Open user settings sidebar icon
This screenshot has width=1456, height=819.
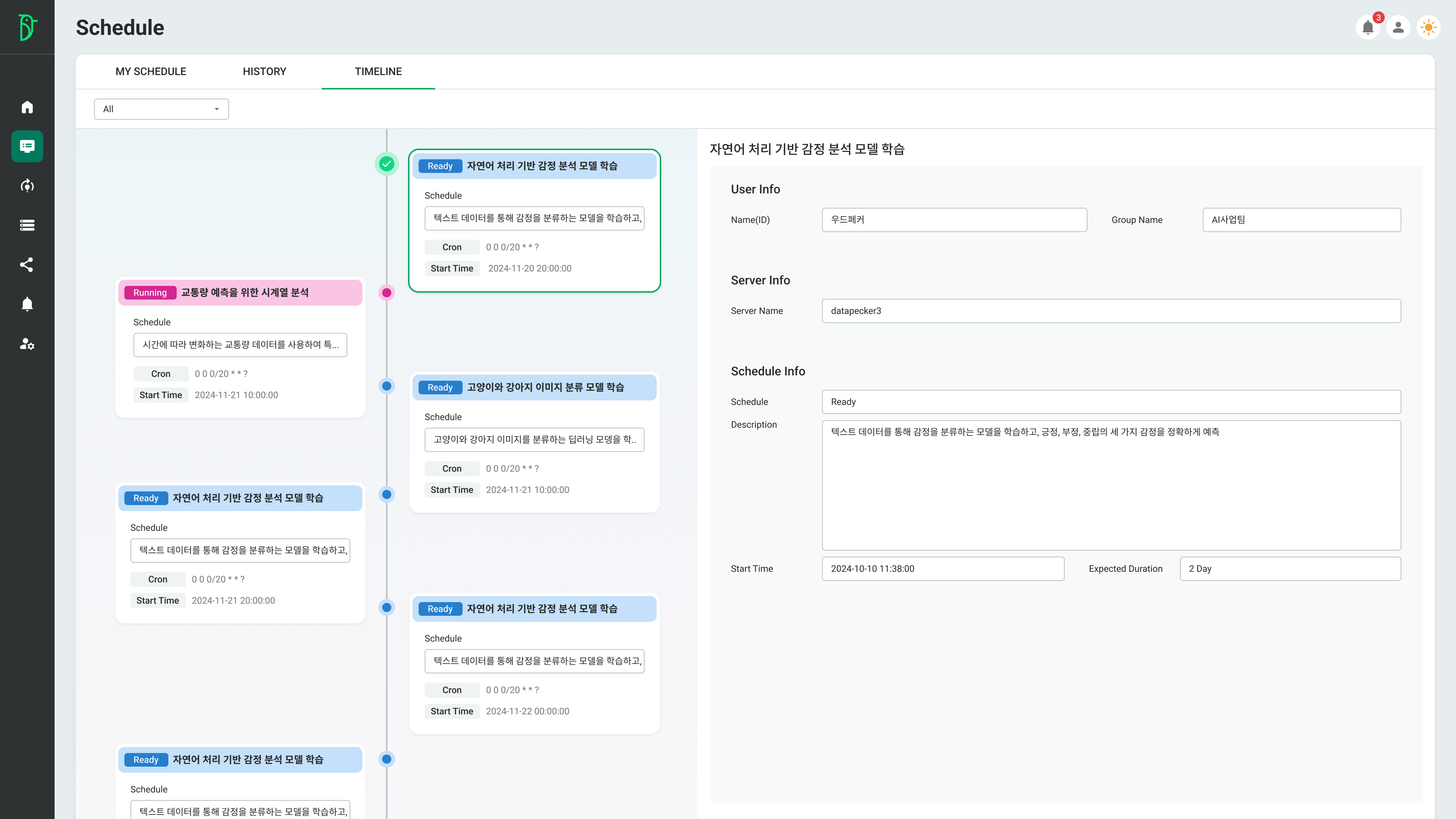(x=27, y=344)
